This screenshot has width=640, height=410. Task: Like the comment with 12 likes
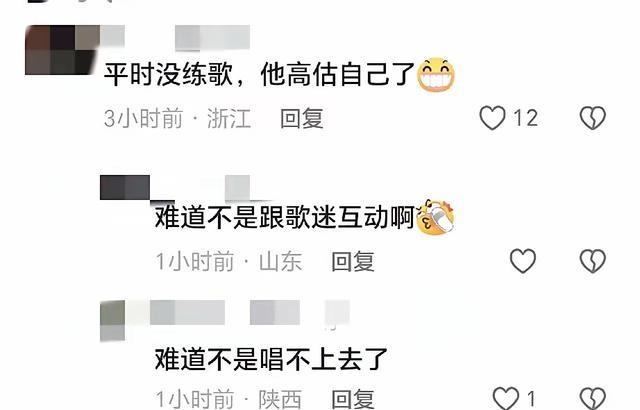click(492, 118)
